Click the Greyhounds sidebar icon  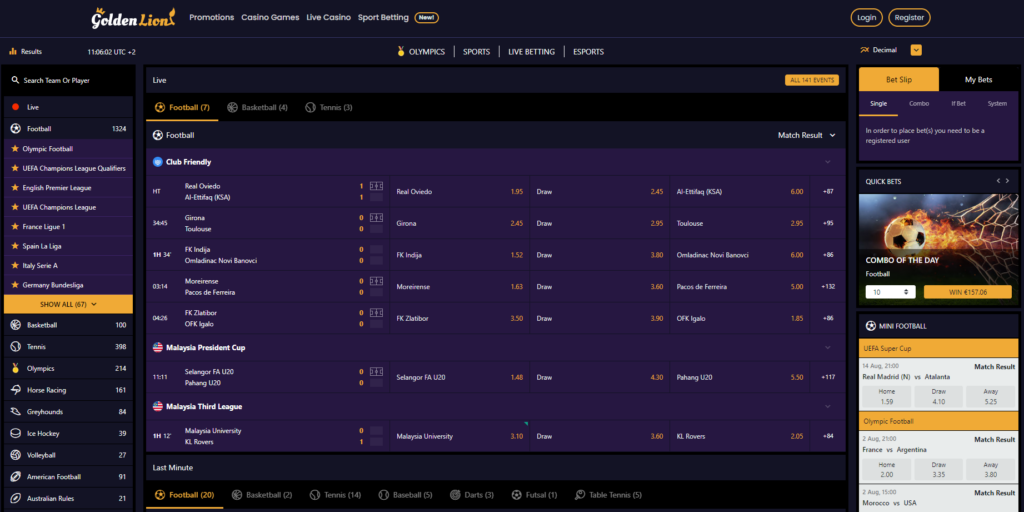[x=16, y=411]
